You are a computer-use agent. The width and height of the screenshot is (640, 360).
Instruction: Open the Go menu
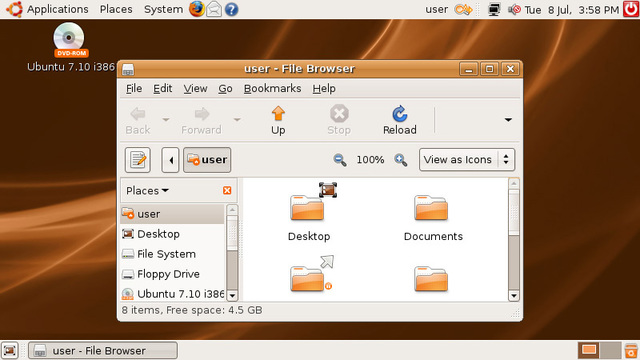pyautogui.click(x=225, y=89)
